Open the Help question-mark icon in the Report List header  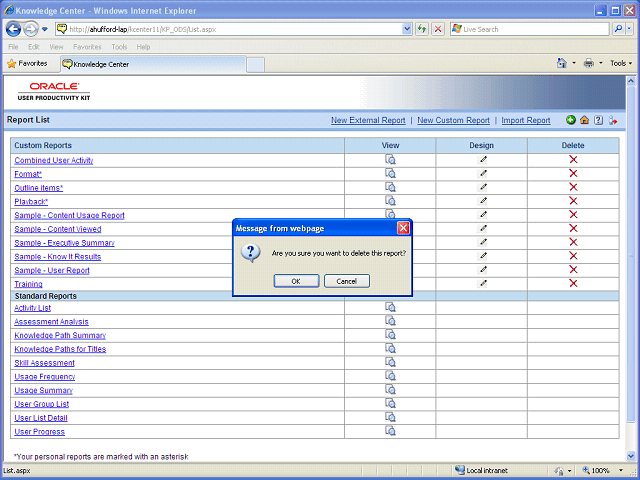click(598, 120)
